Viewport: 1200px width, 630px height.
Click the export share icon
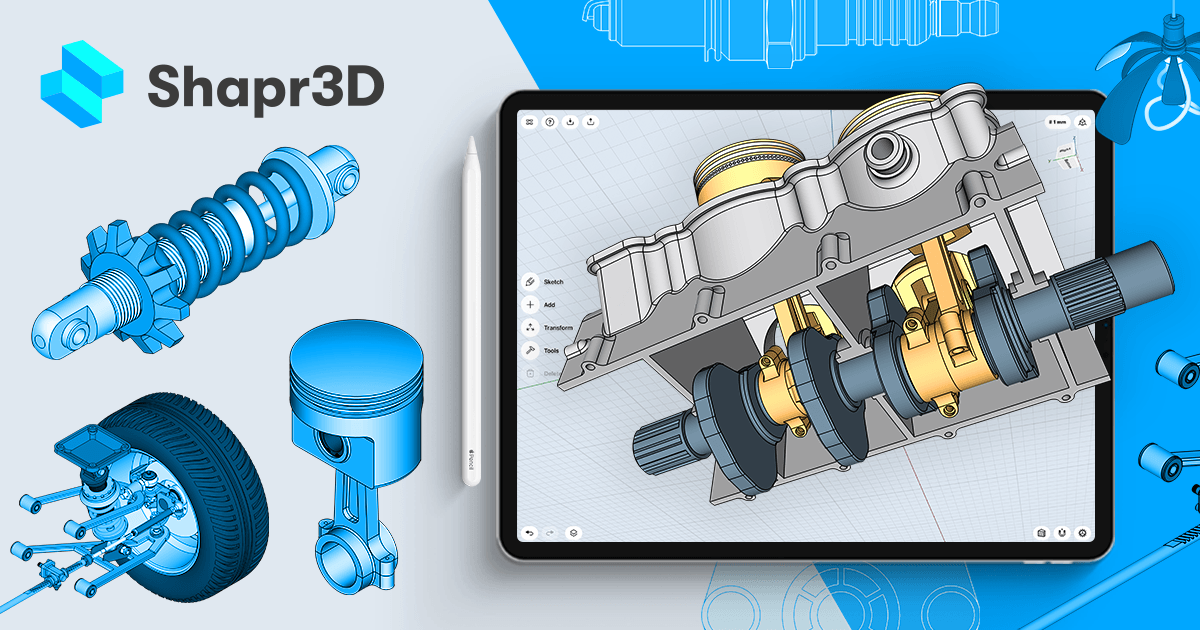point(591,121)
